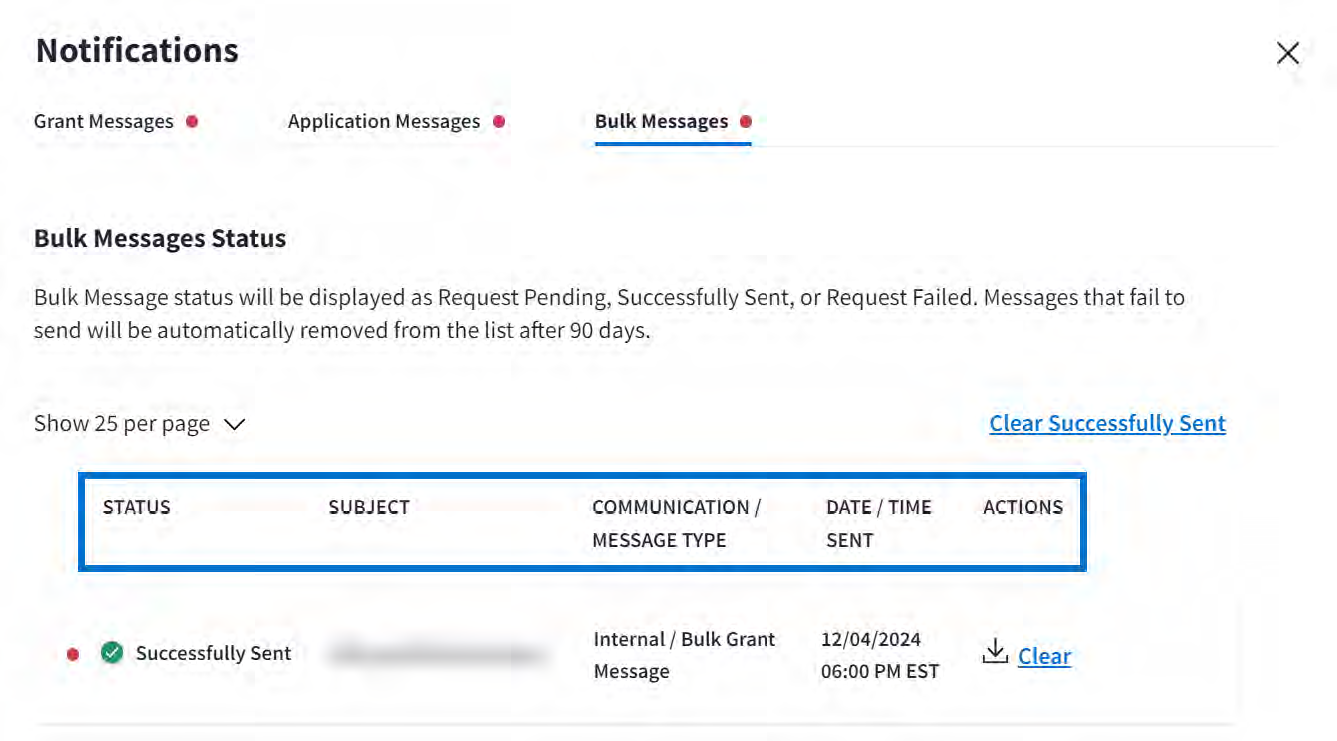Click the green checkmark status icon

pos(112,653)
